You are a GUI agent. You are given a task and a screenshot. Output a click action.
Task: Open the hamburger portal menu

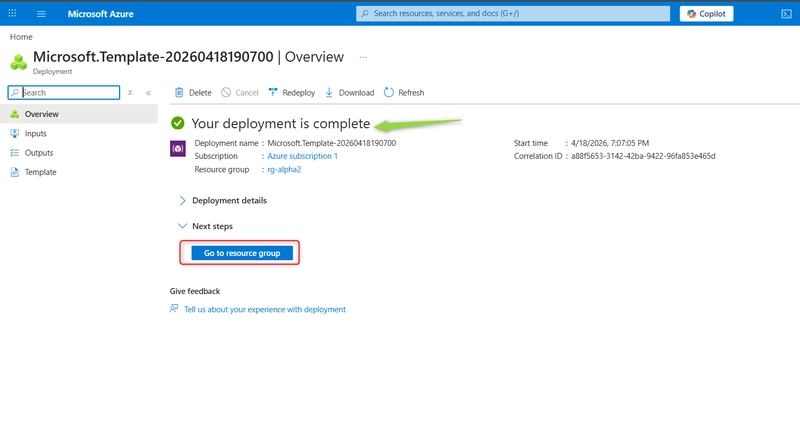[41, 14]
